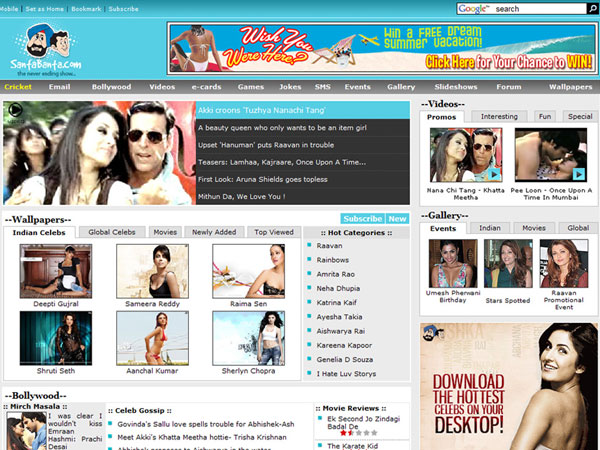Open the Gallery navigation item
Screen dimensions: 600x450
click(x=401, y=87)
